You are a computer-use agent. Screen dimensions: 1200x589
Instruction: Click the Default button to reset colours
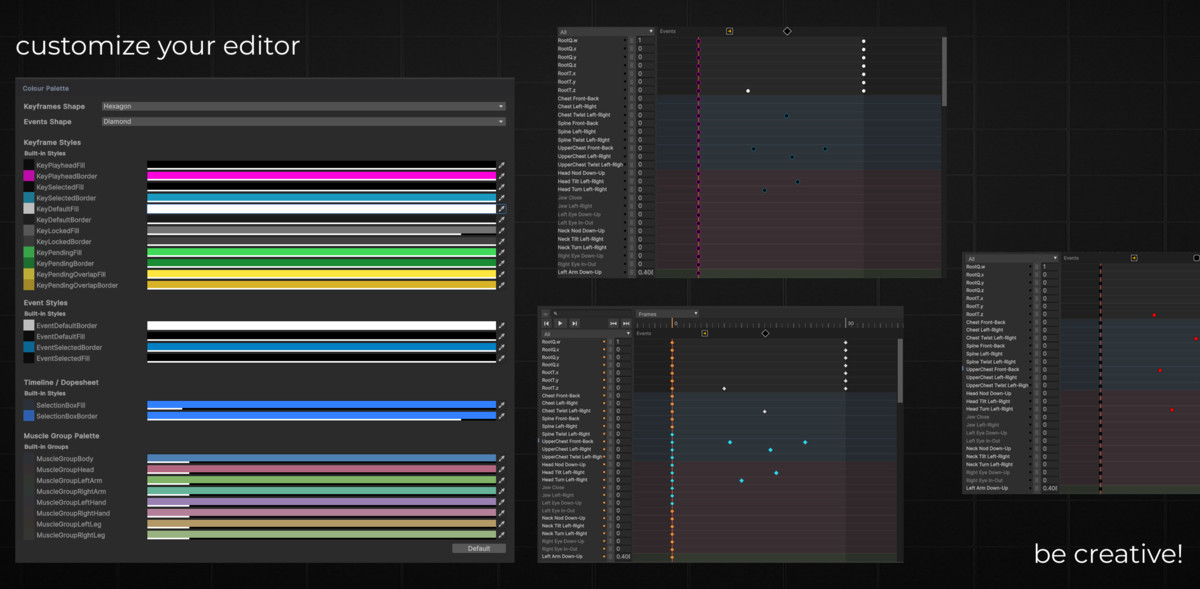(479, 548)
